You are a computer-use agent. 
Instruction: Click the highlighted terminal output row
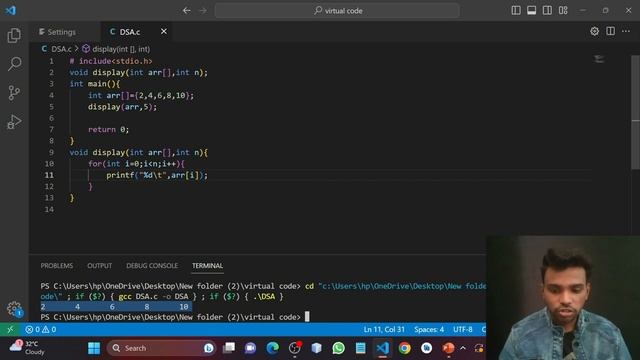click(116, 307)
